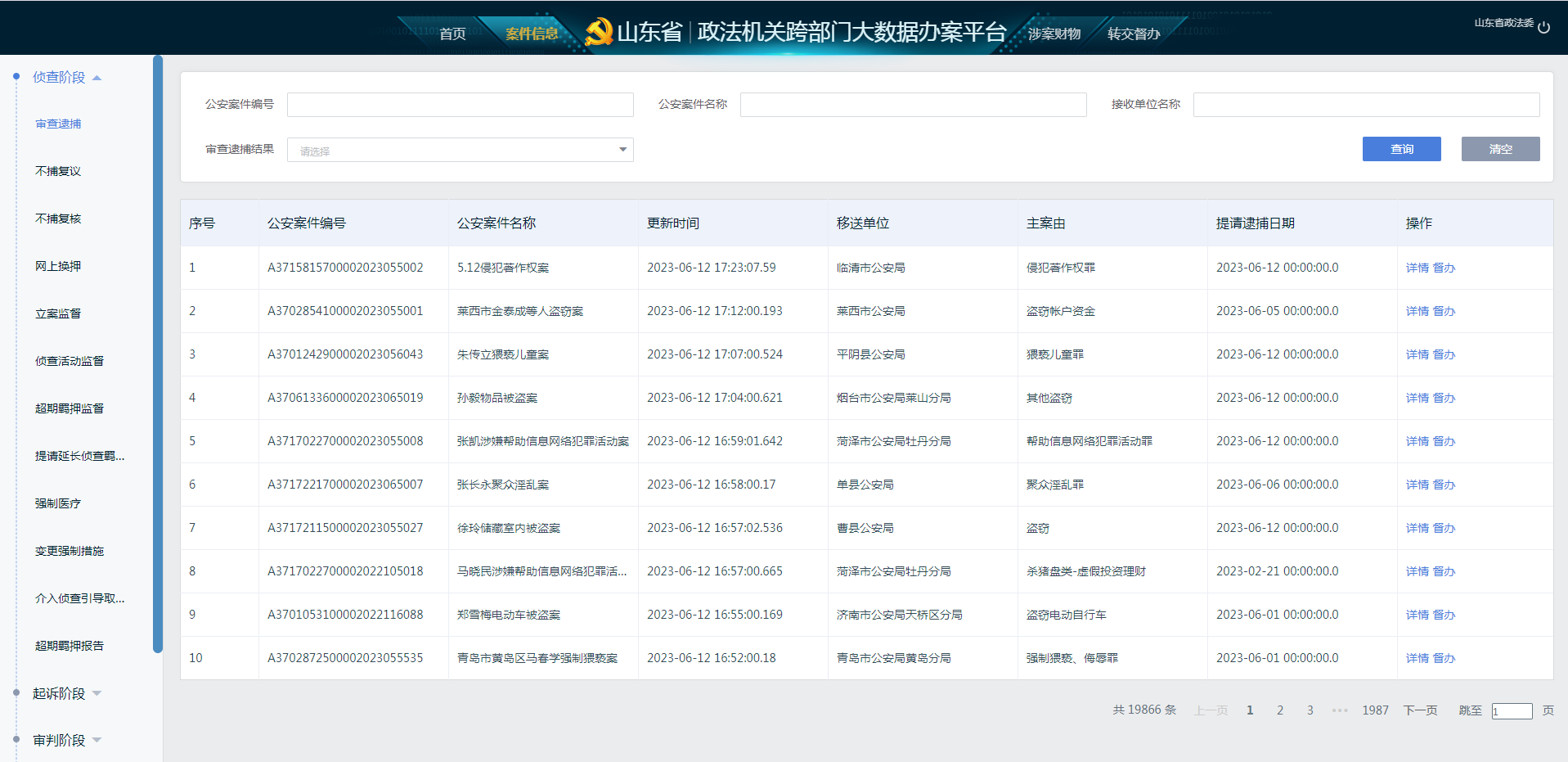The image size is (1568, 762).
Task: Click the power logout icon
Action: pos(1543,27)
